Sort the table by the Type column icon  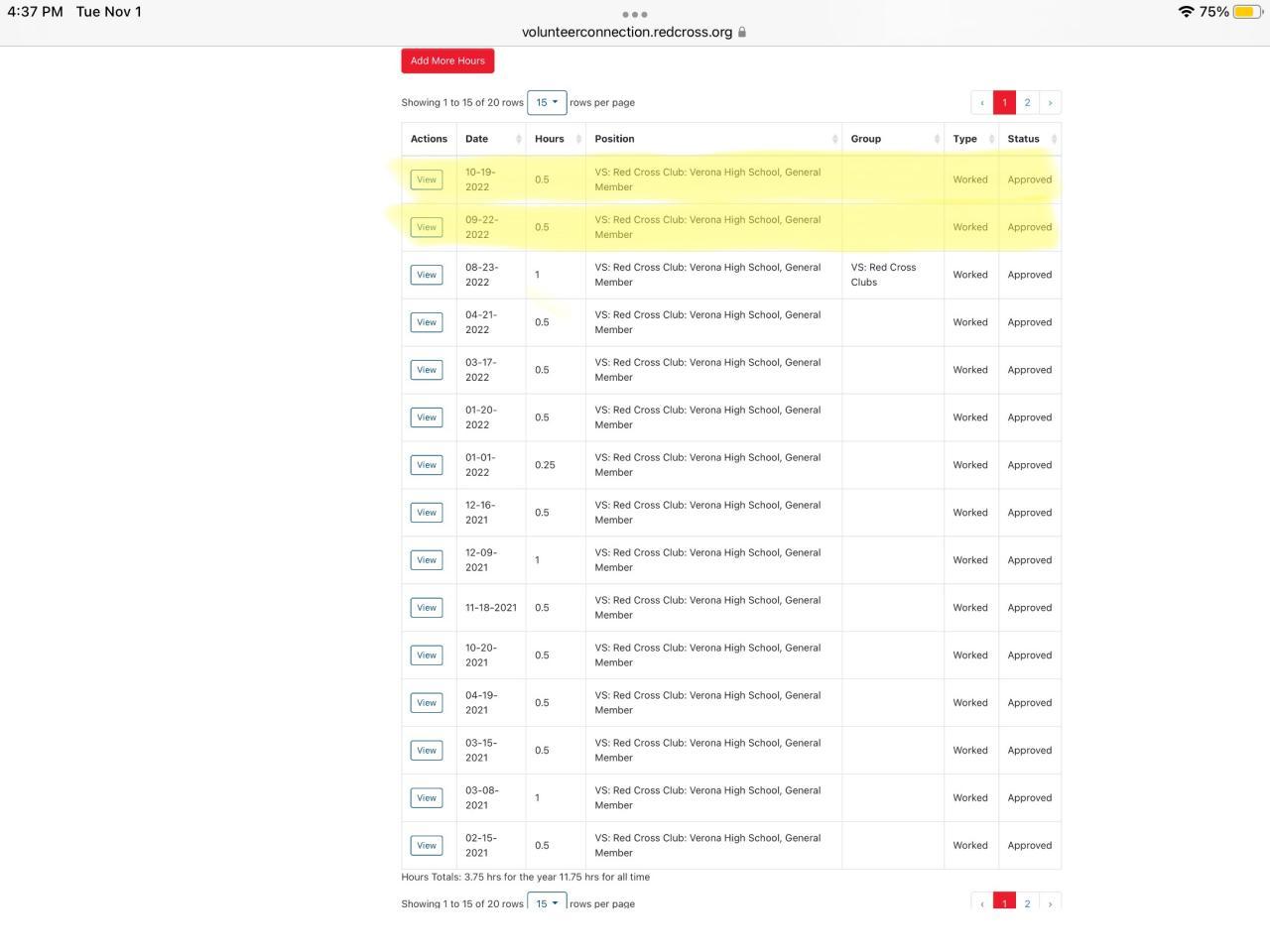pos(992,139)
